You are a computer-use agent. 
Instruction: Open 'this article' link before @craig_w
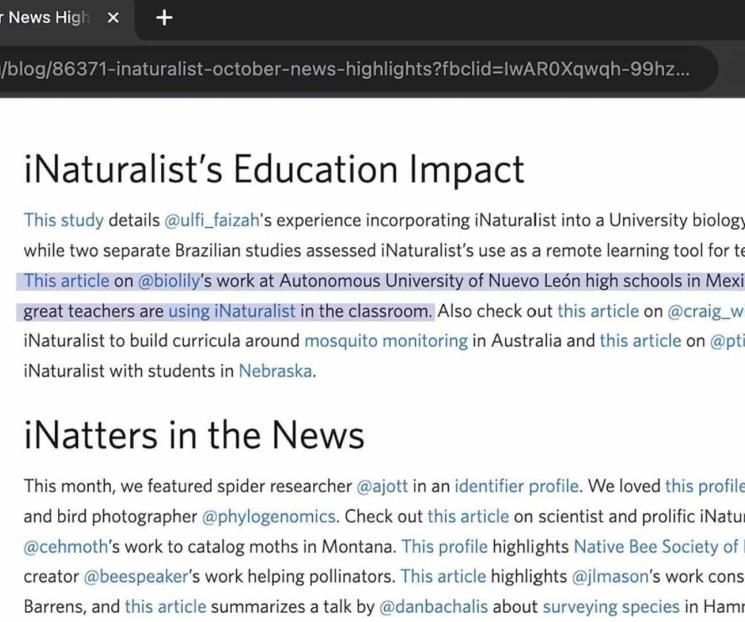(598, 311)
